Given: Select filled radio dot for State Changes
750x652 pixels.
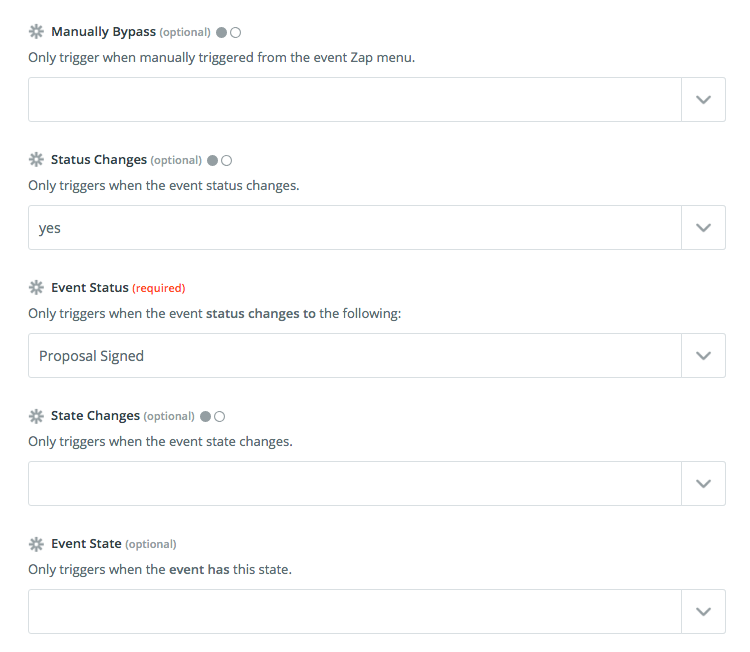Looking at the screenshot, I should [206, 417].
